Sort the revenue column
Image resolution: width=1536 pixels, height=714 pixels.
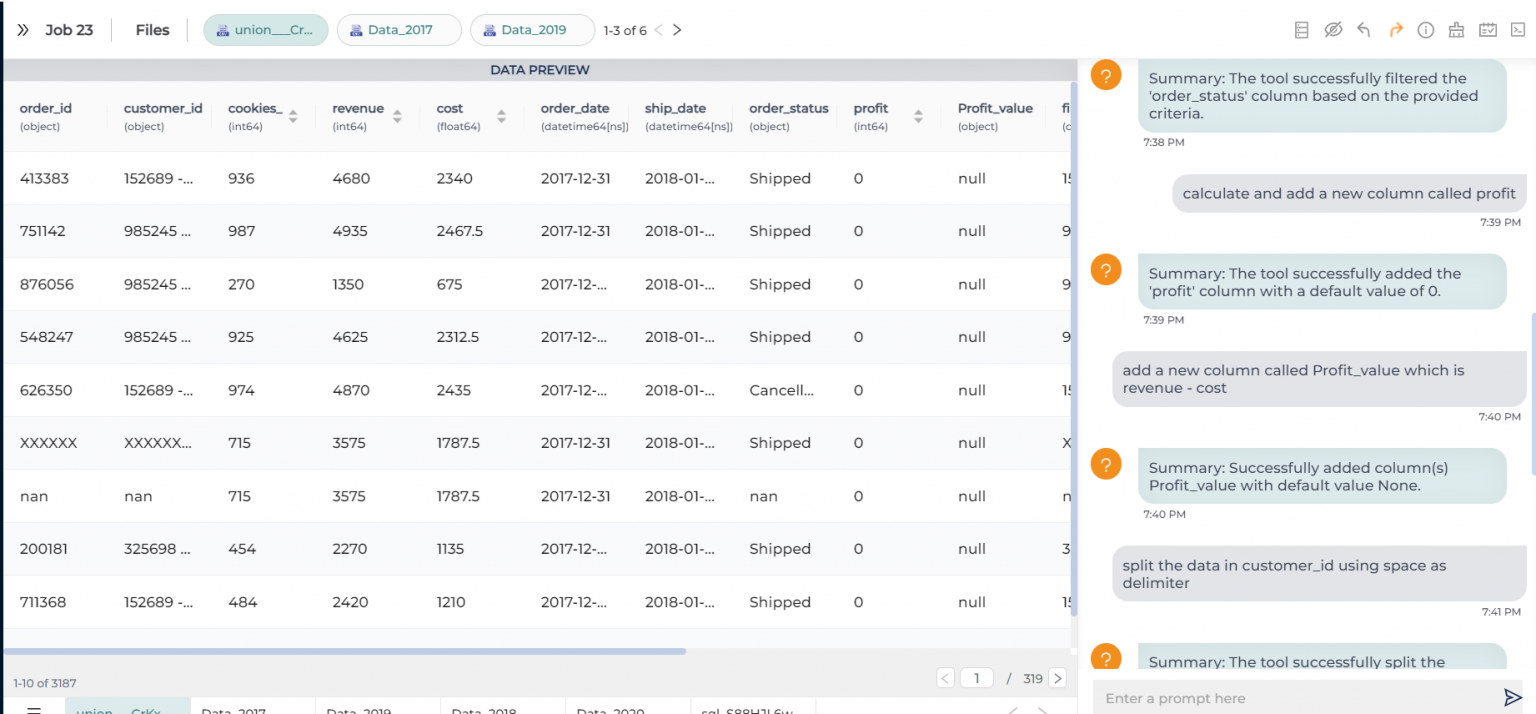(x=399, y=115)
